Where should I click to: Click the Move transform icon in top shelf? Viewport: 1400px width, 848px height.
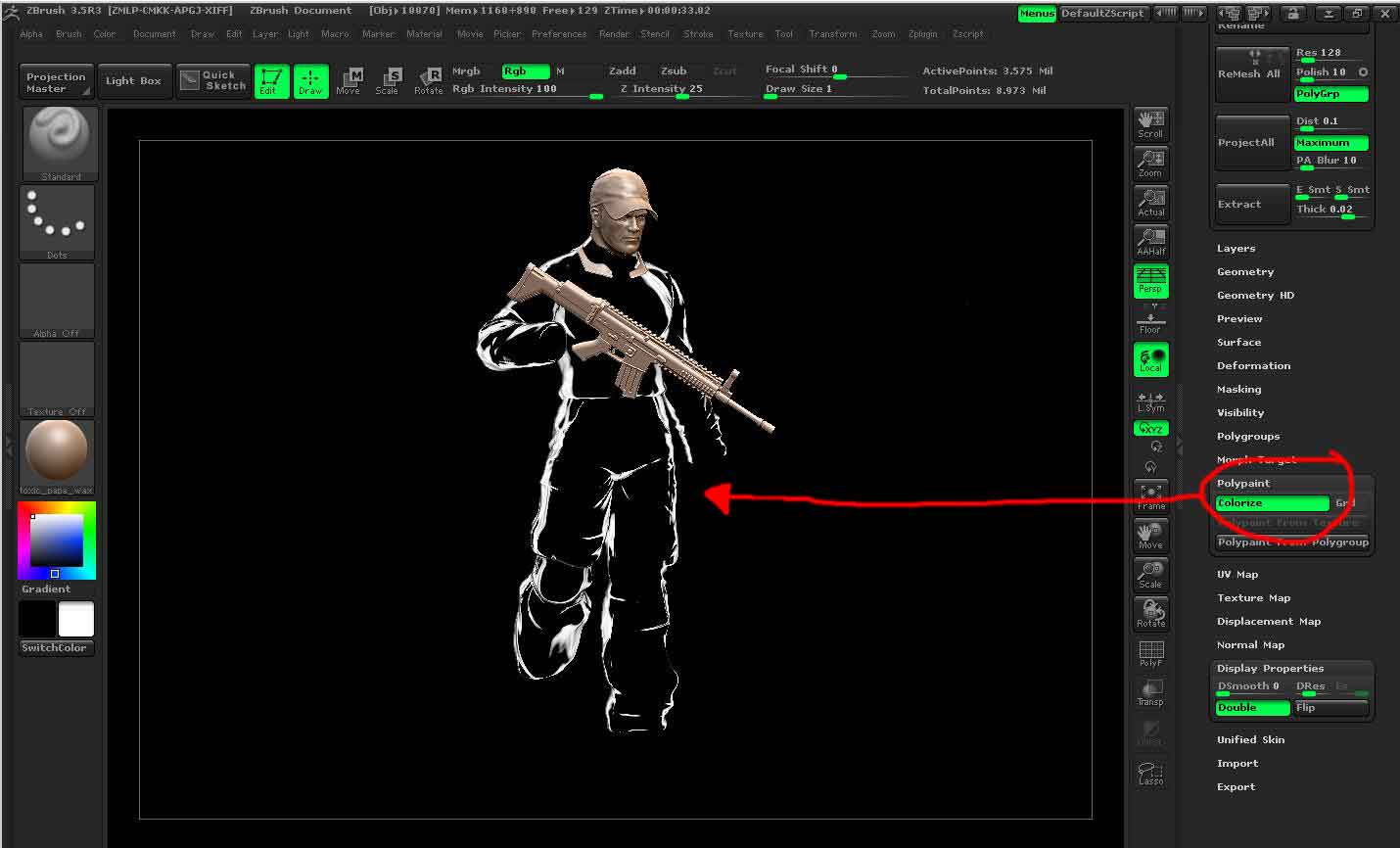click(349, 81)
